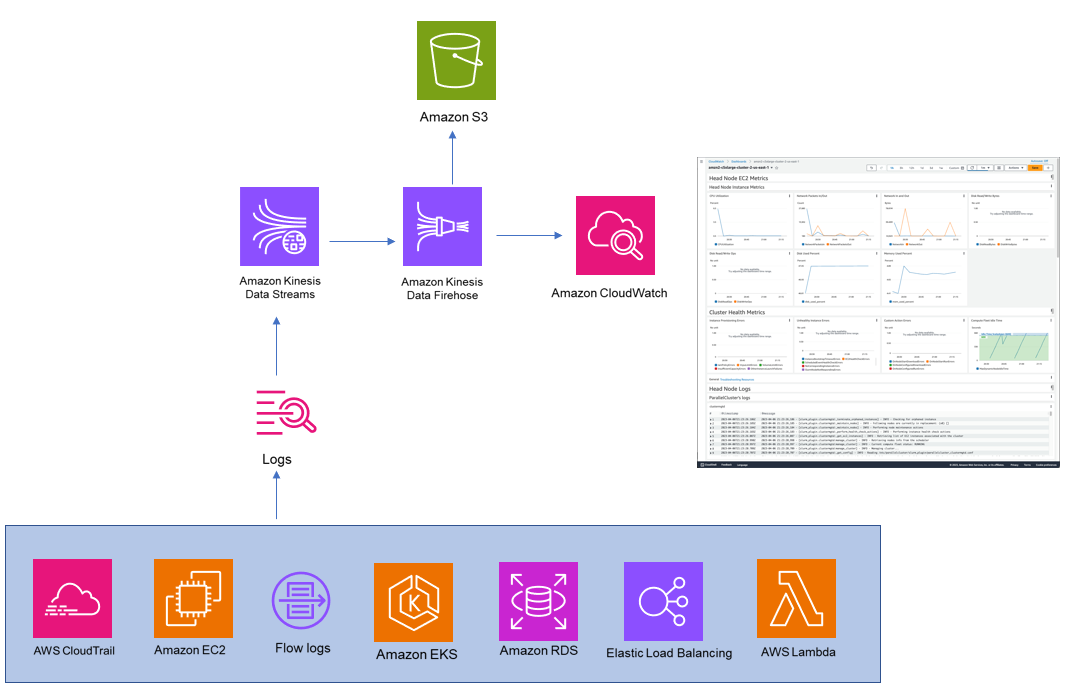
Task: Click the Amazon RDS database icon
Action: click(x=538, y=601)
